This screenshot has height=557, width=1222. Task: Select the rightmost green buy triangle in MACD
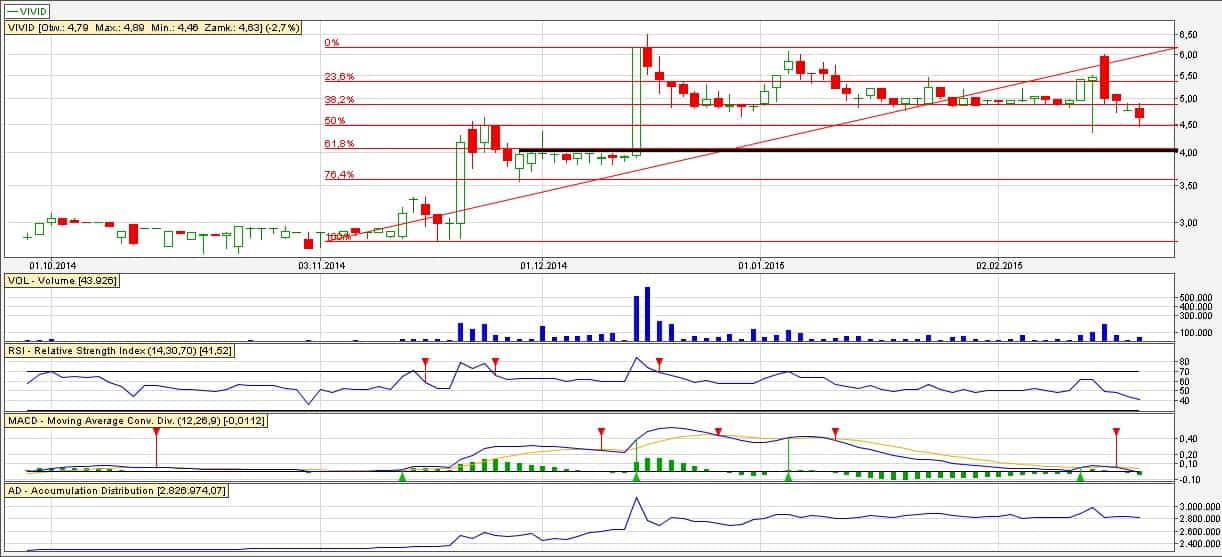1079,478
